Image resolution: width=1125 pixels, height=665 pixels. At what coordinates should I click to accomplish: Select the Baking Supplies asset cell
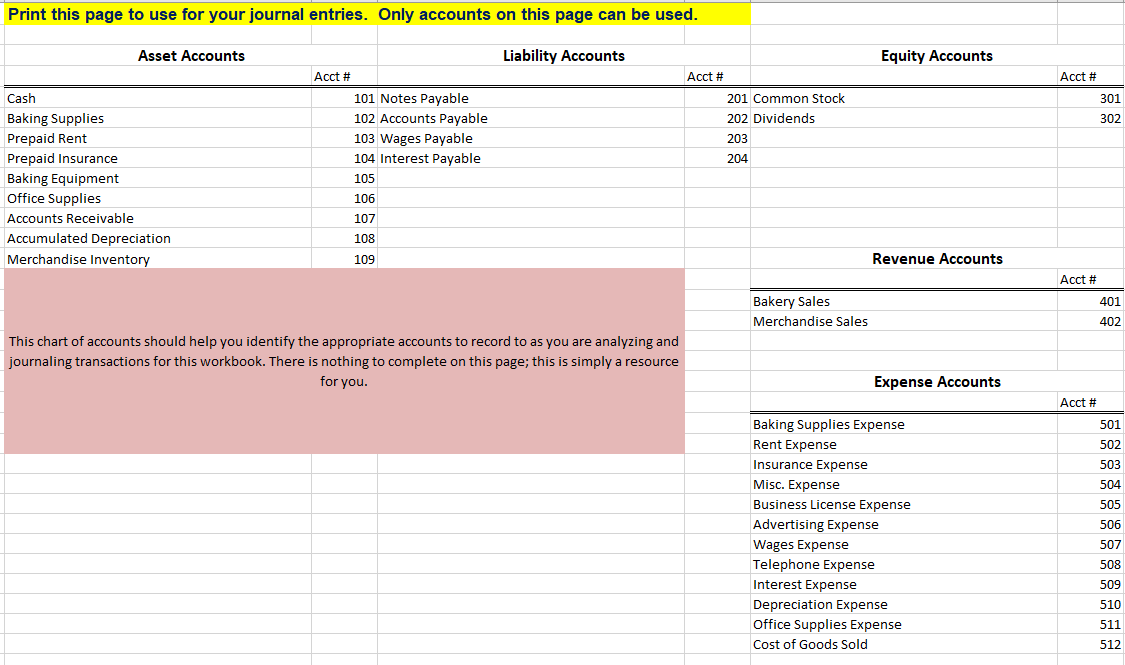pos(158,118)
